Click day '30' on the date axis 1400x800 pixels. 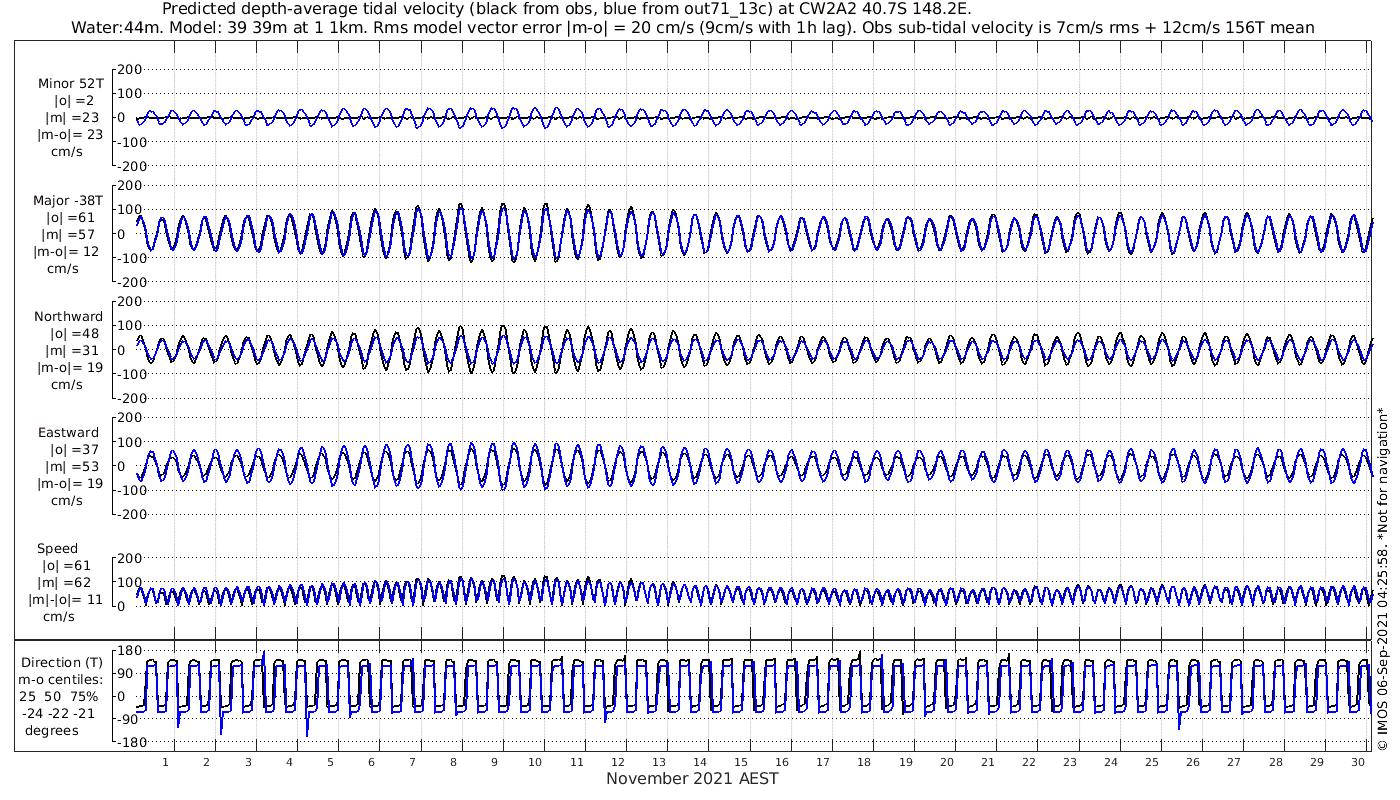coord(1357,762)
